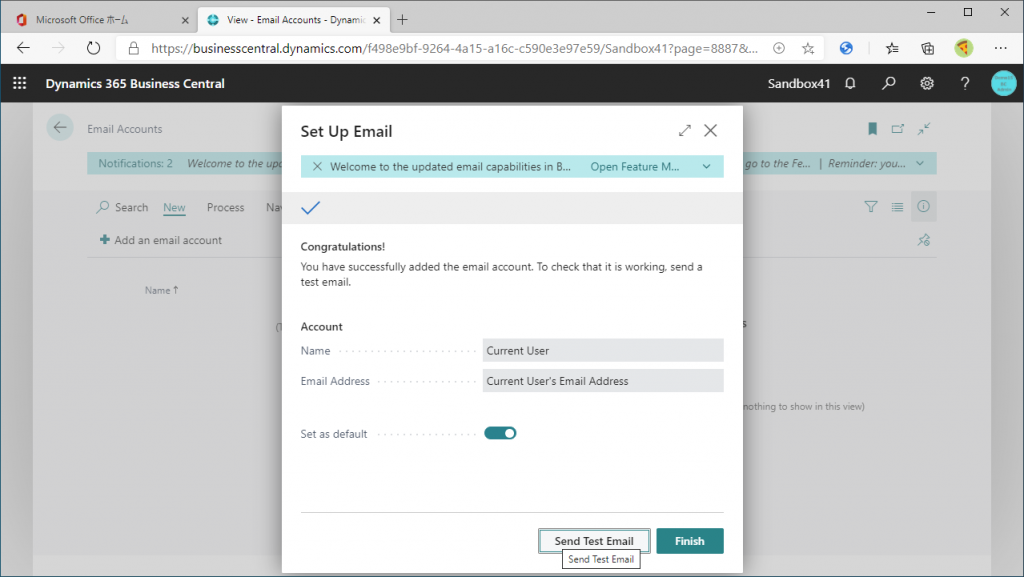Sort by the Name column header
Image resolution: width=1024 pixels, height=577 pixels.
pos(161,290)
